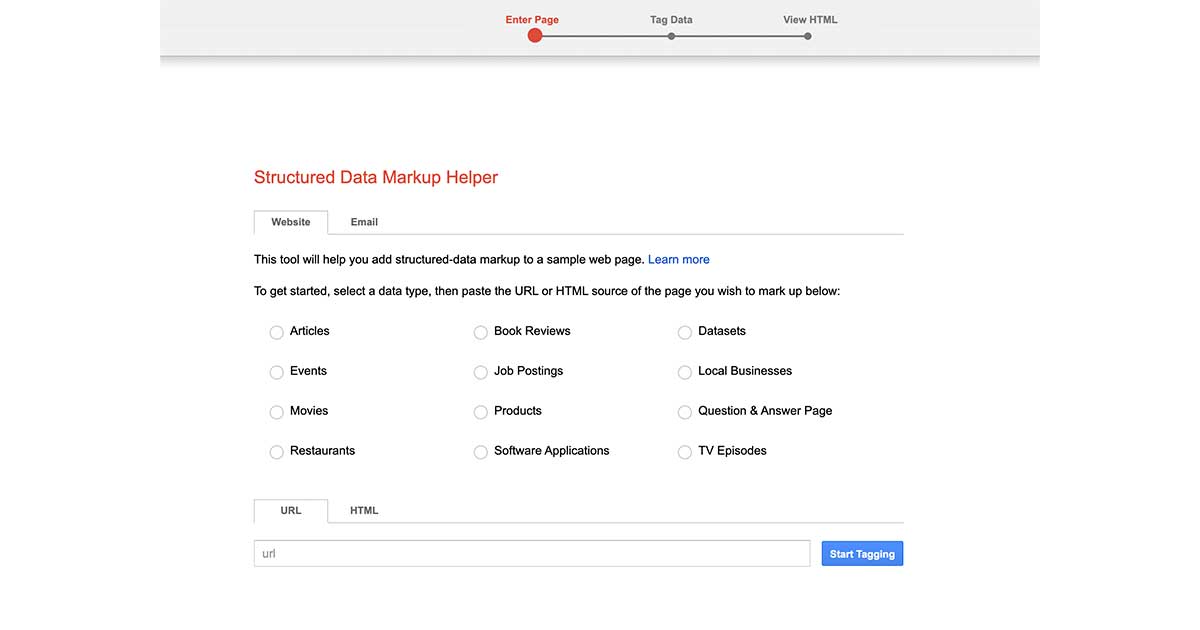Click the View HTML step dot

click(807, 36)
